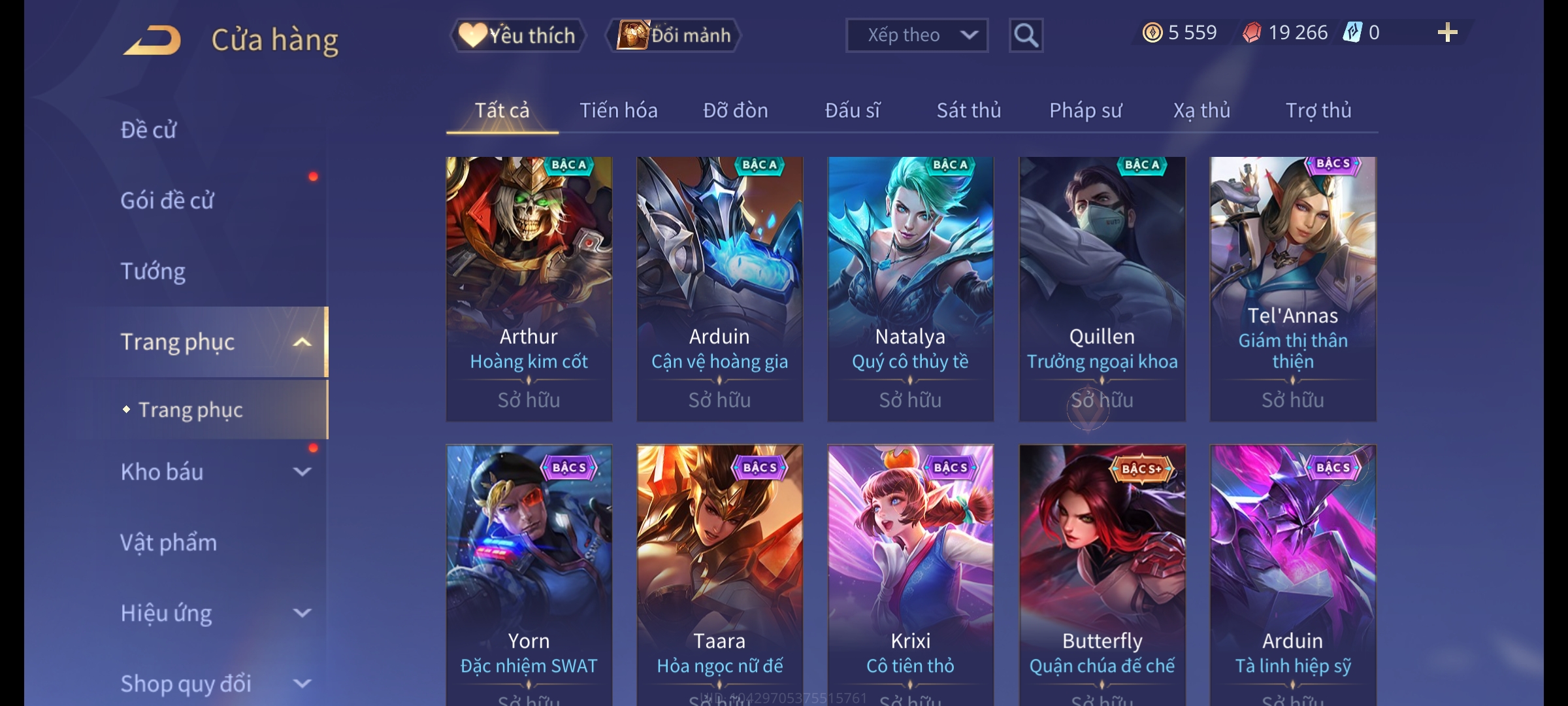Expand the Kho báu sidebar section
Viewport: 1568px width, 706px height.
coord(302,471)
